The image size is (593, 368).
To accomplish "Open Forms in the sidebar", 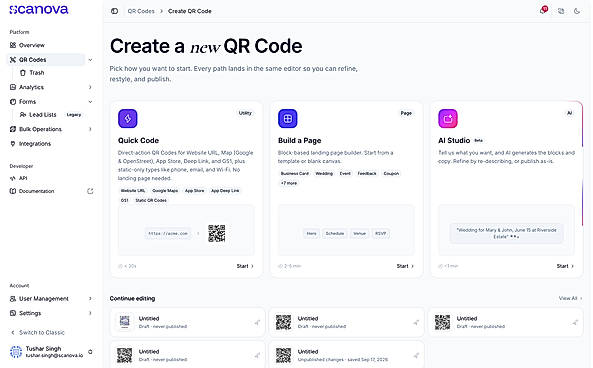I will (x=23, y=102).
